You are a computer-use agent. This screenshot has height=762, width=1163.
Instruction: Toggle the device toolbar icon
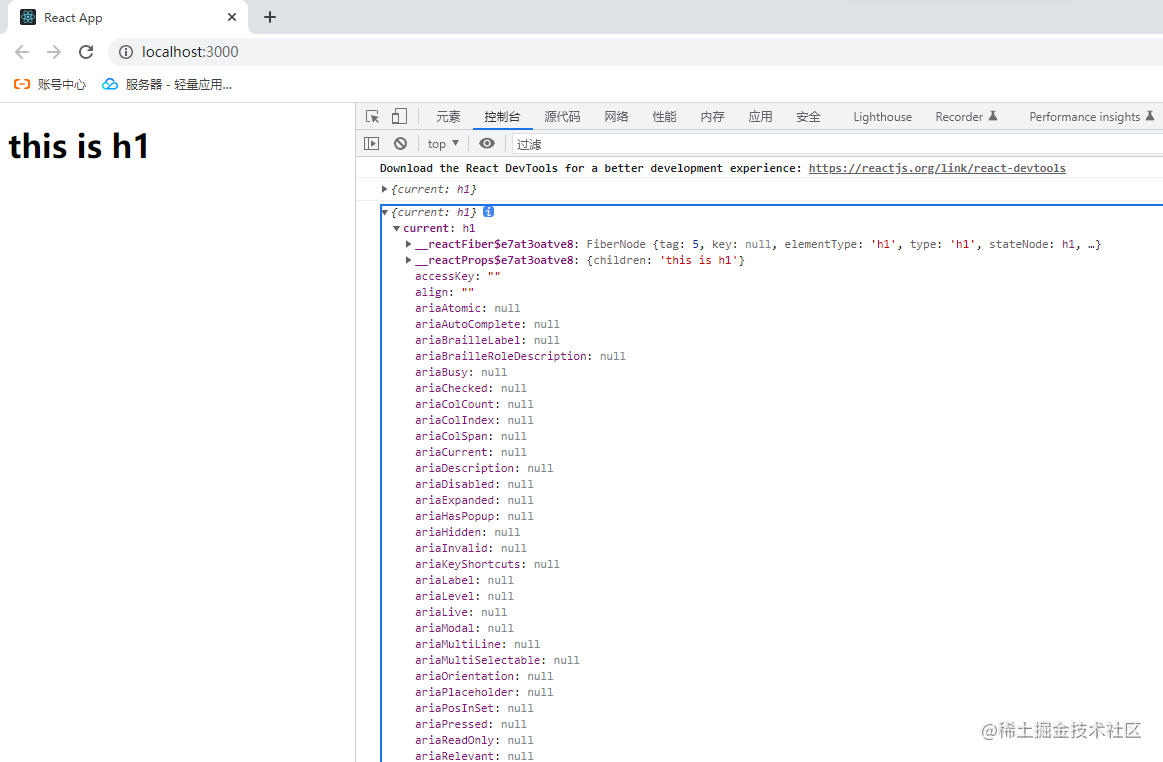point(399,116)
